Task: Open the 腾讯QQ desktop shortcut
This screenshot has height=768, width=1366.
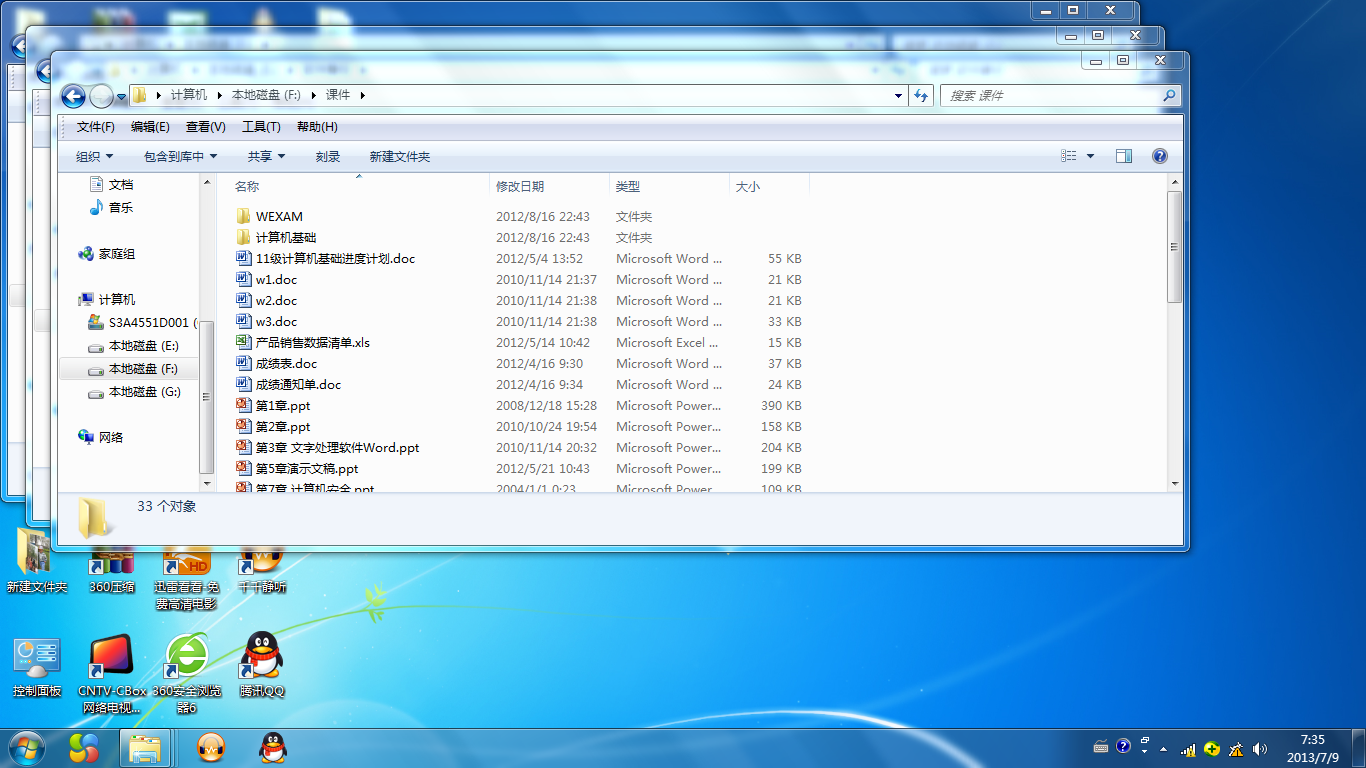Action: point(262,666)
